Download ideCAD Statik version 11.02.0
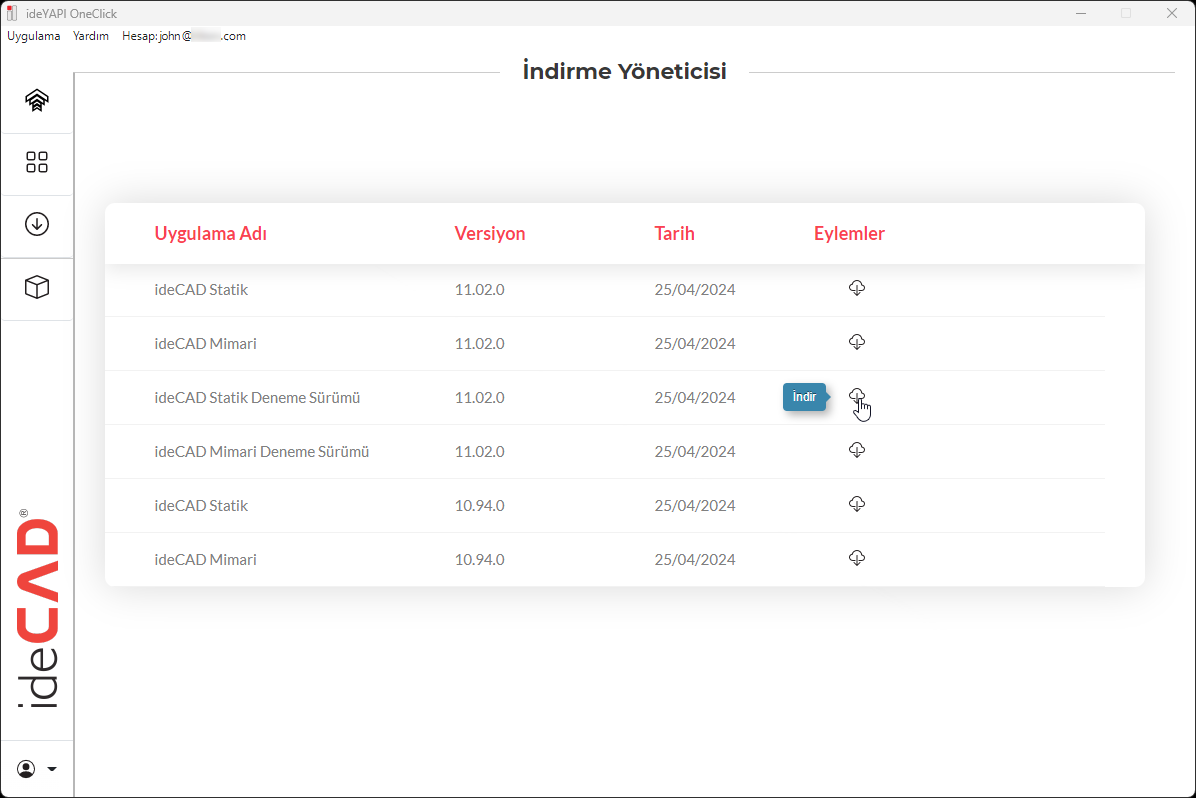Screen dimensions: 1196x798 click(x=856, y=288)
